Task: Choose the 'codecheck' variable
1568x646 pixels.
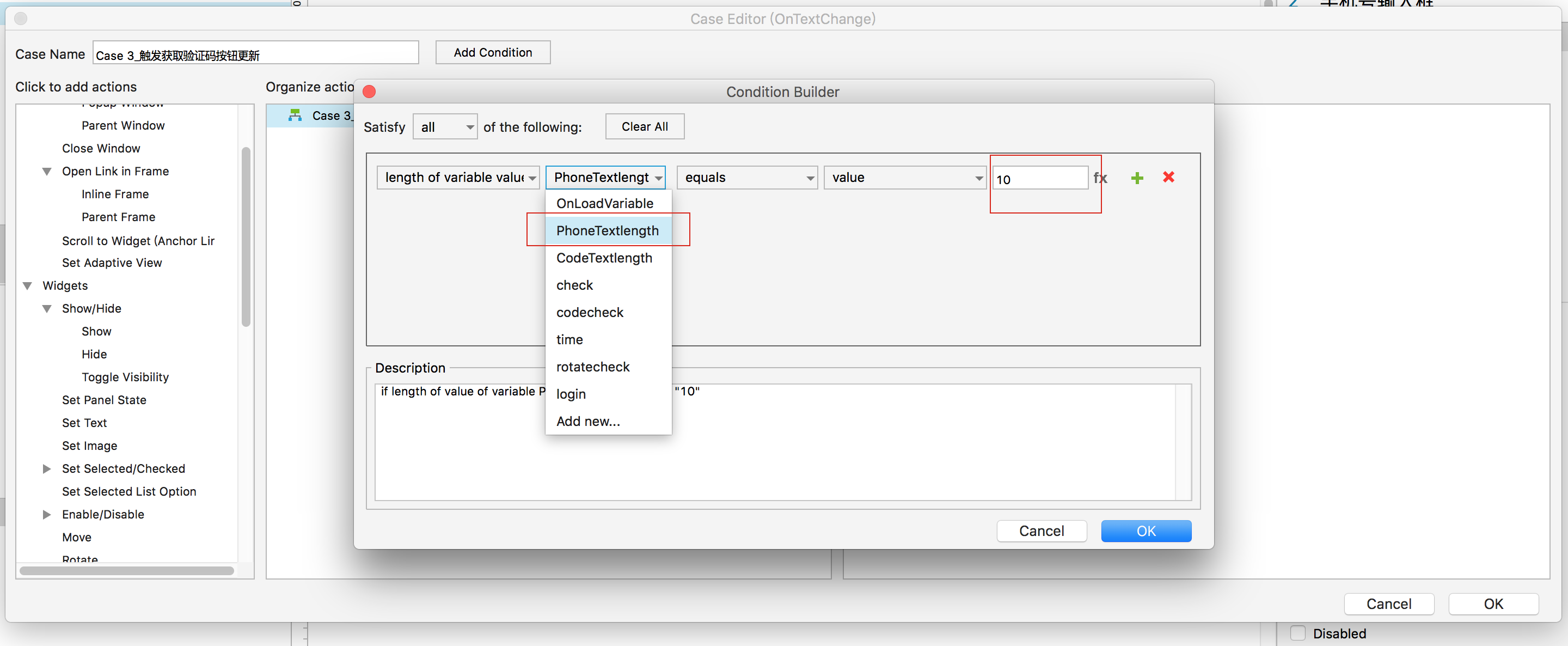Action: pyautogui.click(x=608, y=312)
